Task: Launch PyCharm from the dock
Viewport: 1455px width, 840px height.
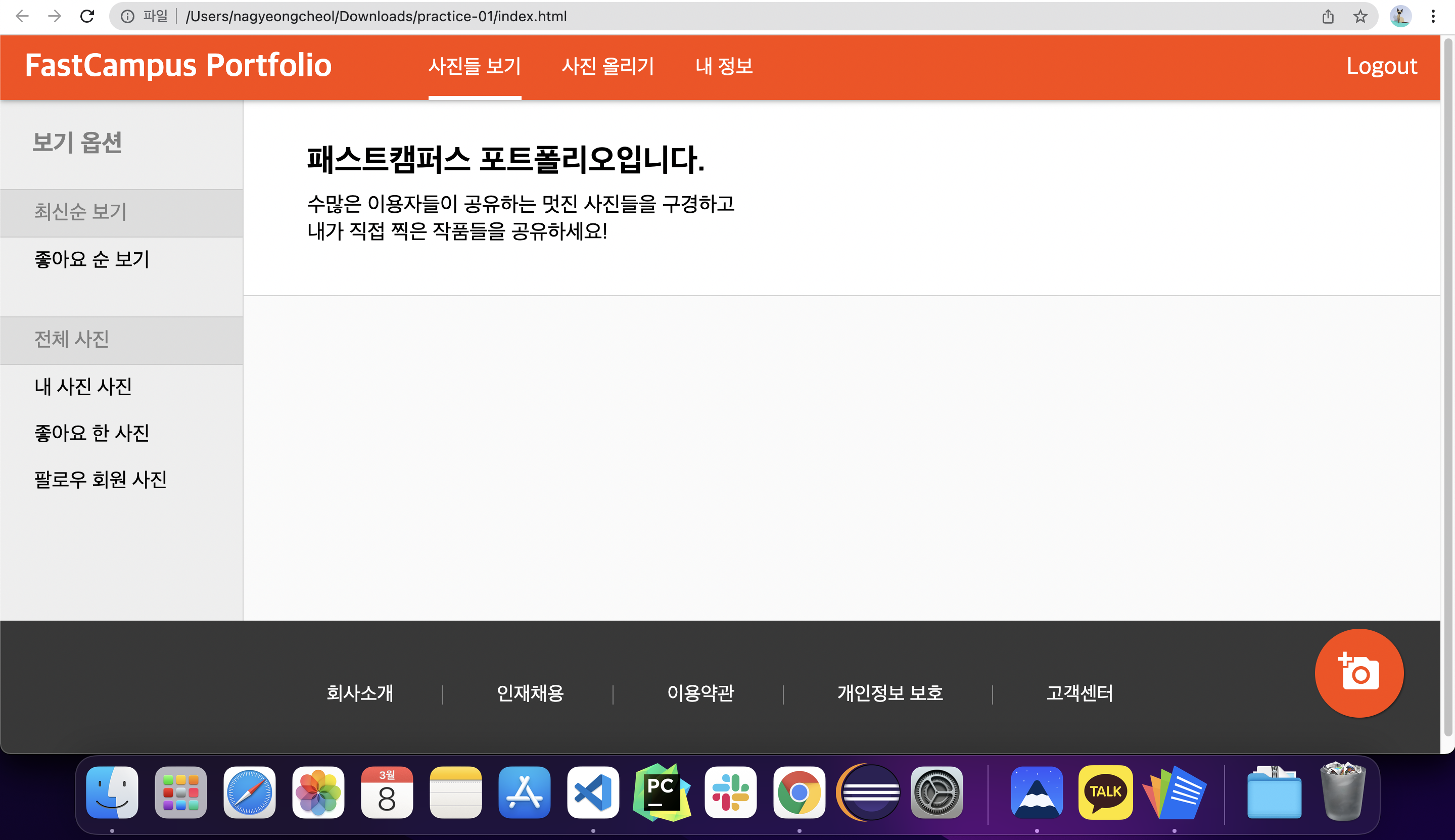Action: [662, 792]
